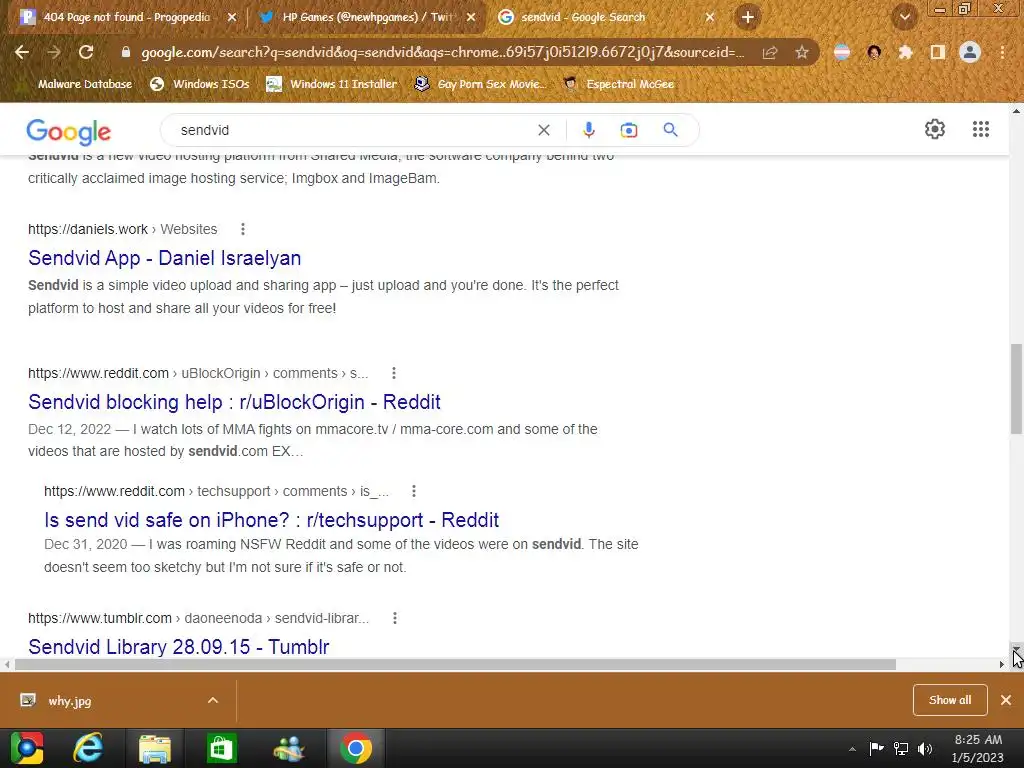
Task: Click the vertical scrollbar thumb
Action: pyautogui.click(x=1016, y=389)
